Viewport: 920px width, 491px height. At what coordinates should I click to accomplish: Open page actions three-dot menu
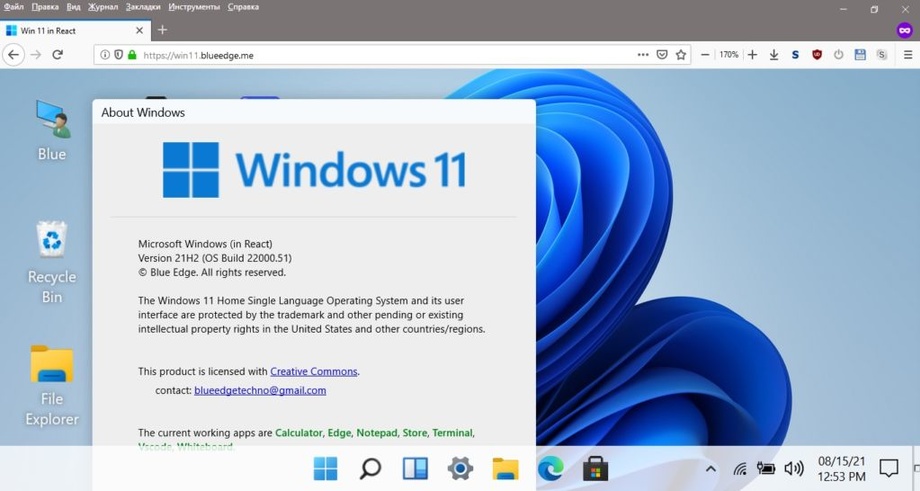pos(643,55)
